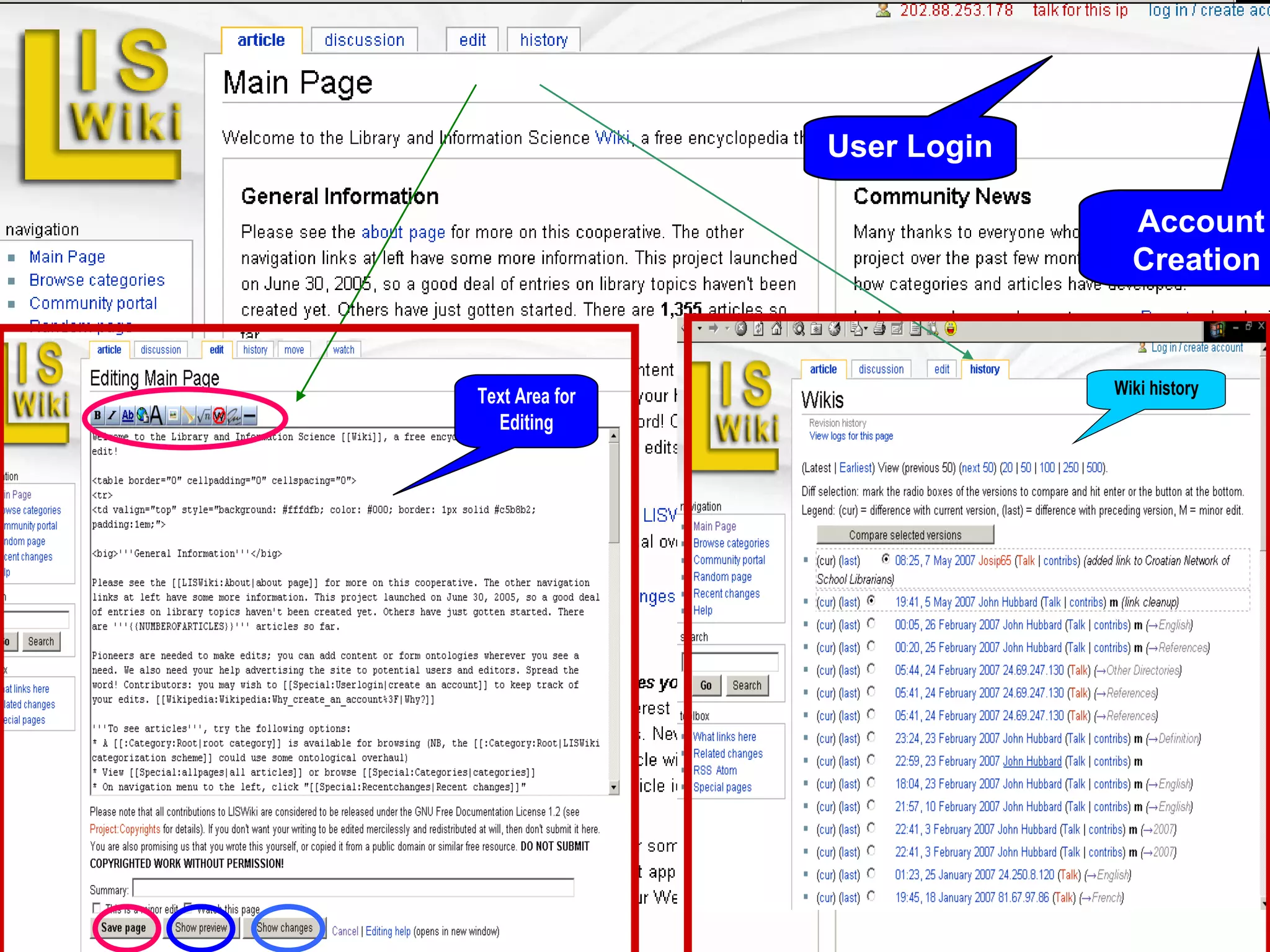The height and width of the screenshot is (952, 1270).
Task: Click the Bold text formatting icon
Action: click(x=97, y=415)
